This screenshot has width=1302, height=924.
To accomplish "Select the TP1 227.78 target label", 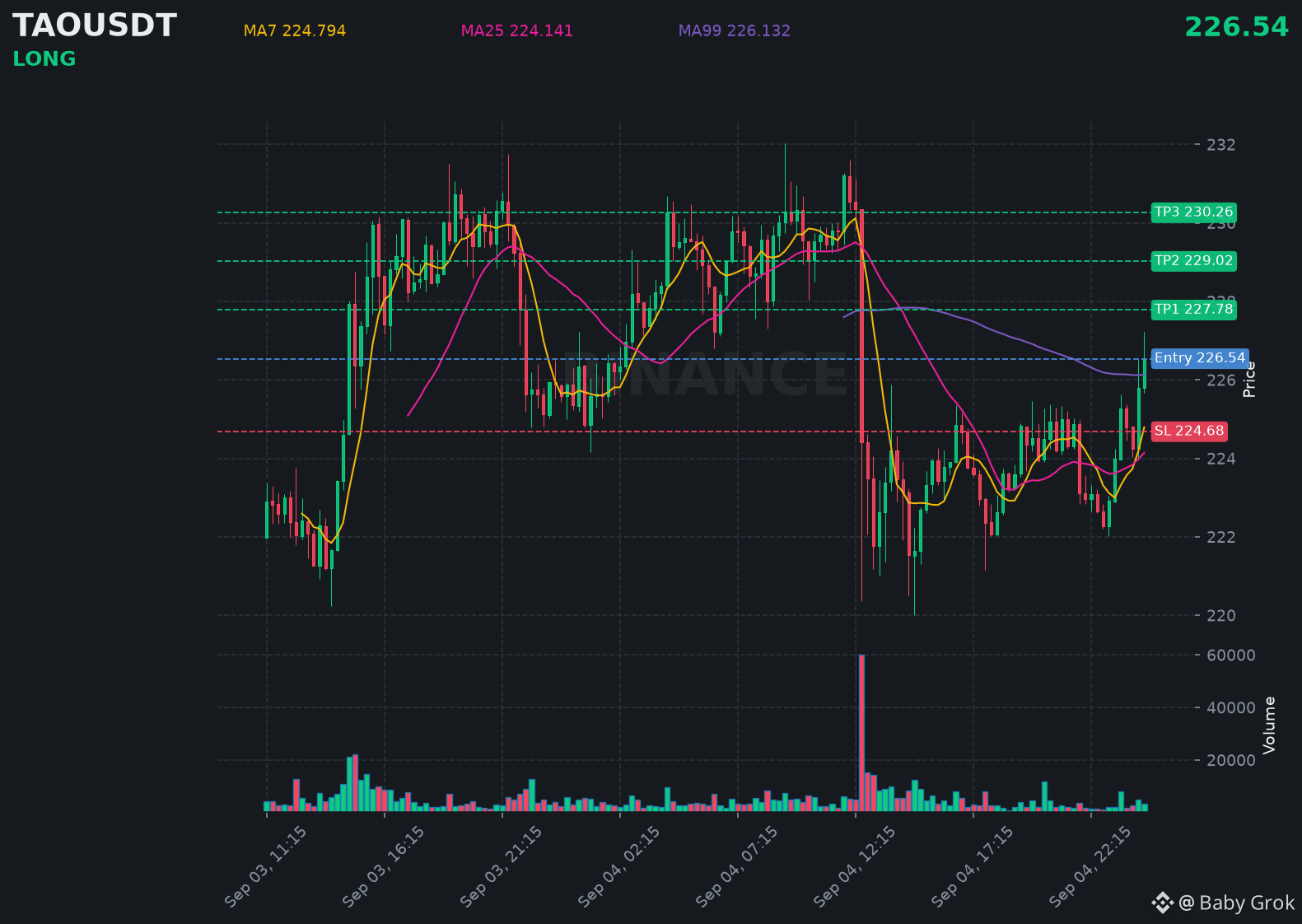I will tap(1193, 310).
